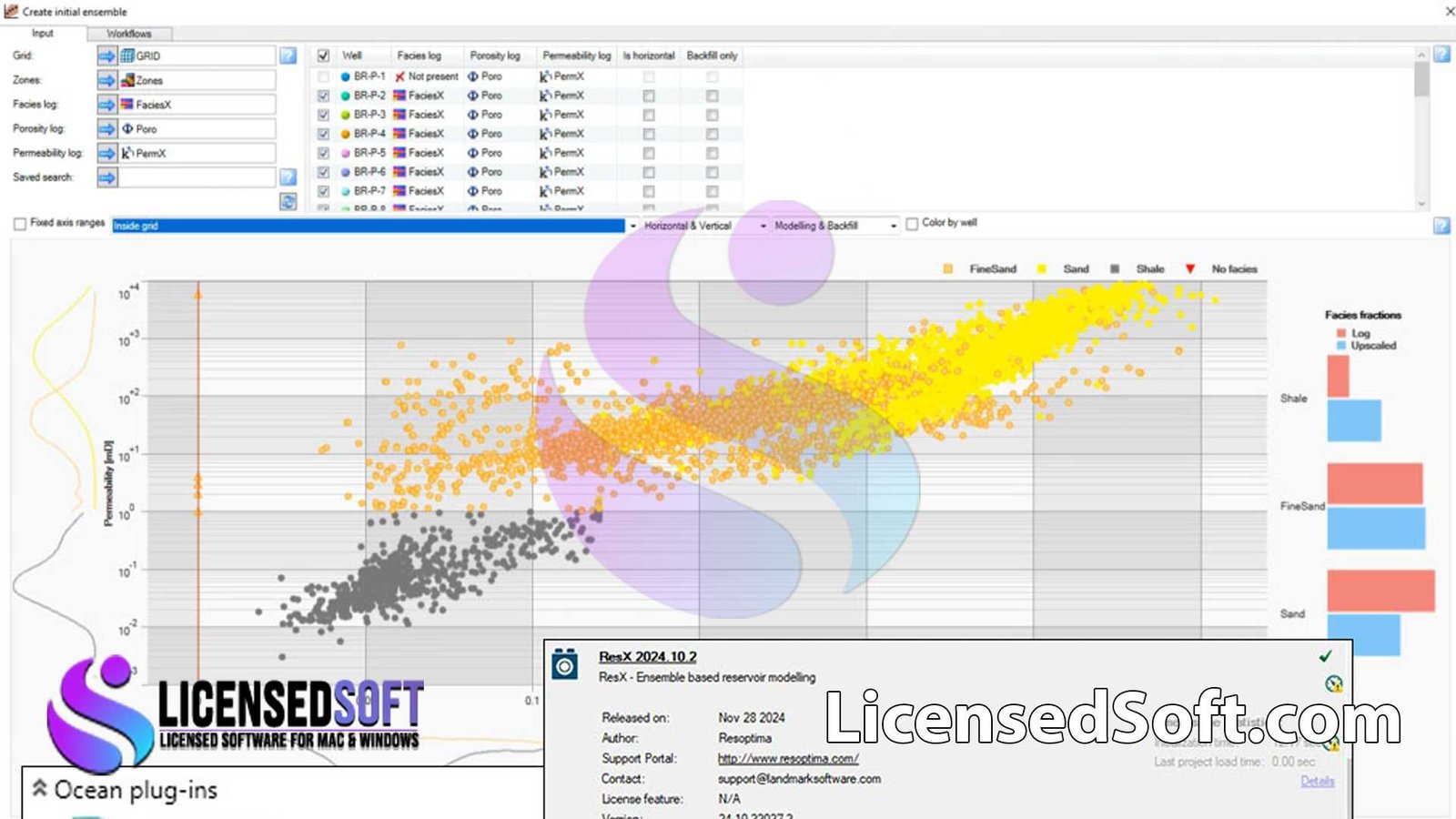Click the green FineSand legend color swatch
This screenshot has width=1456, height=819.
click(x=946, y=269)
